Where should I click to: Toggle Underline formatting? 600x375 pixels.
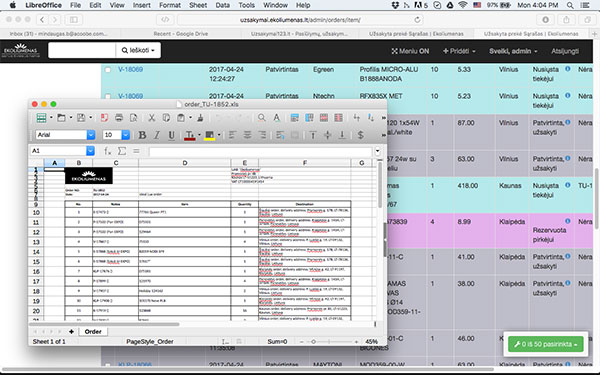pos(171,135)
